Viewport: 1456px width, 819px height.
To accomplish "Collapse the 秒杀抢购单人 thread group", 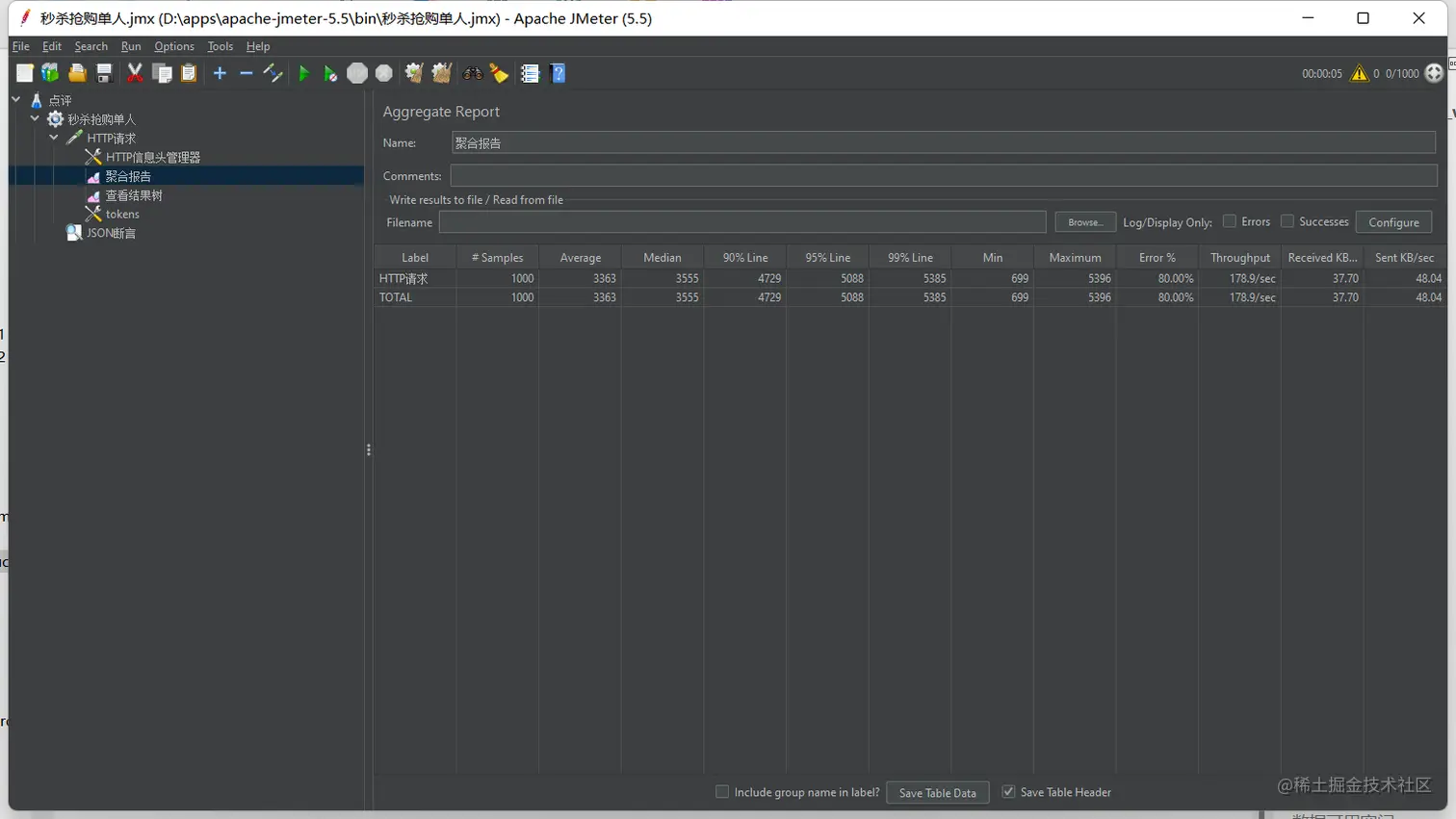I will [x=35, y=118].
